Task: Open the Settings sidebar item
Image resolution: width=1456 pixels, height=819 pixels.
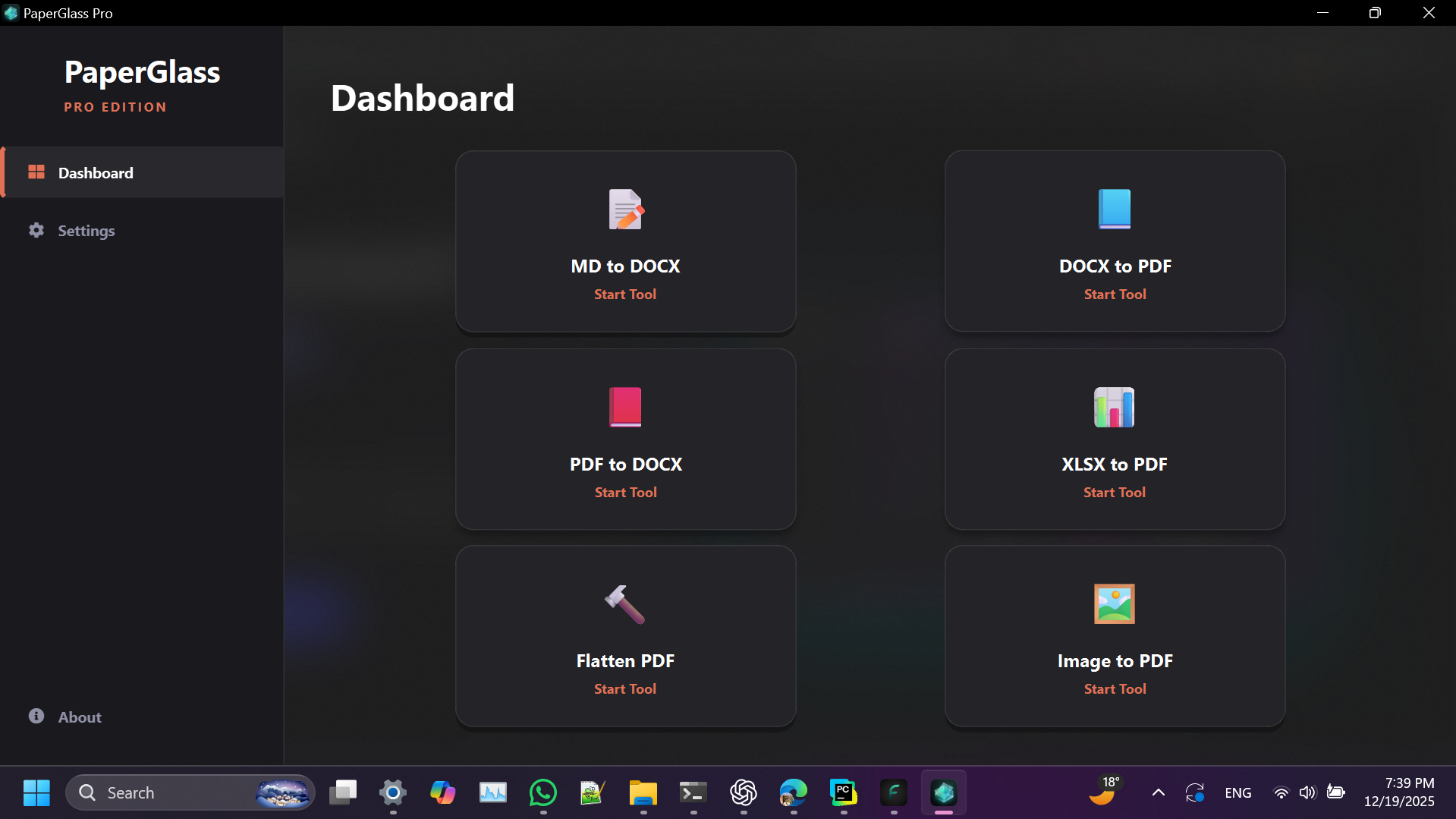Action: [x=86, y=231]
